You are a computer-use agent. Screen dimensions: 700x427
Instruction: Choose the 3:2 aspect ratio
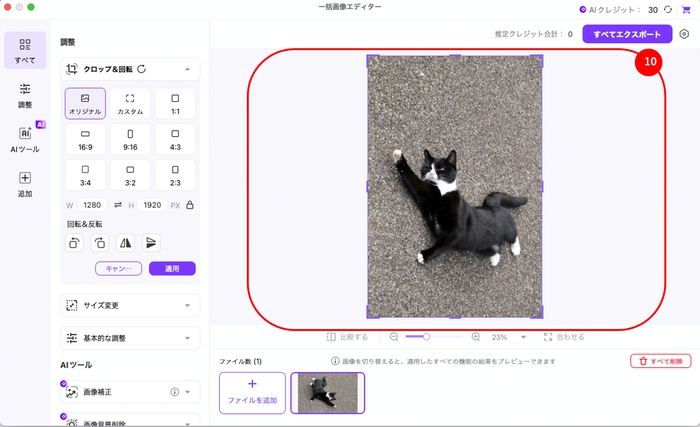[130, 175]
